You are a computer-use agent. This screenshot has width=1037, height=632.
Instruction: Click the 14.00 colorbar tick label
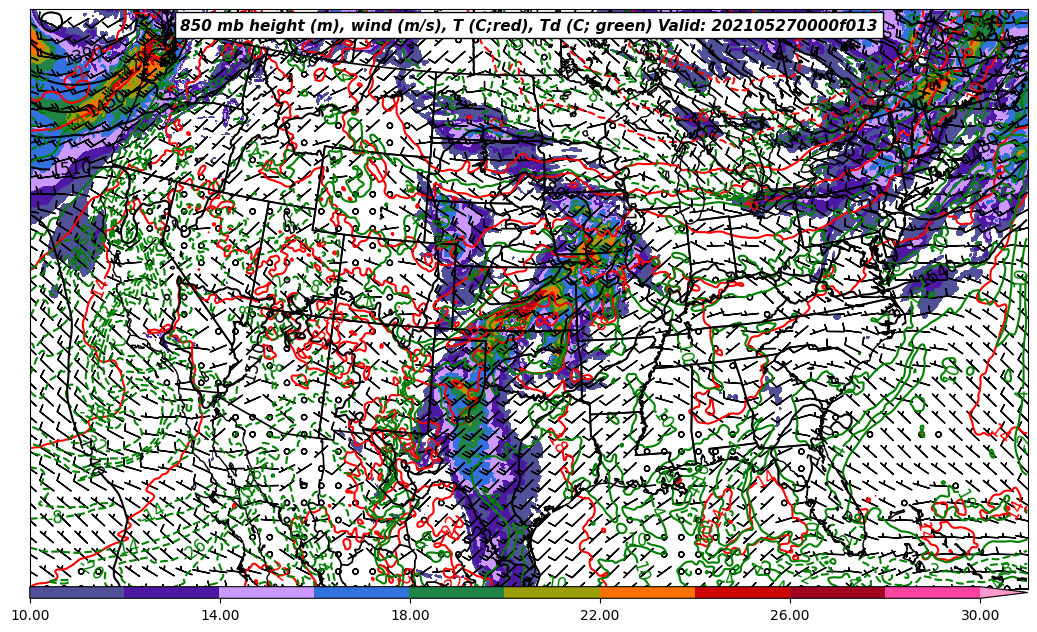[220, 615]
